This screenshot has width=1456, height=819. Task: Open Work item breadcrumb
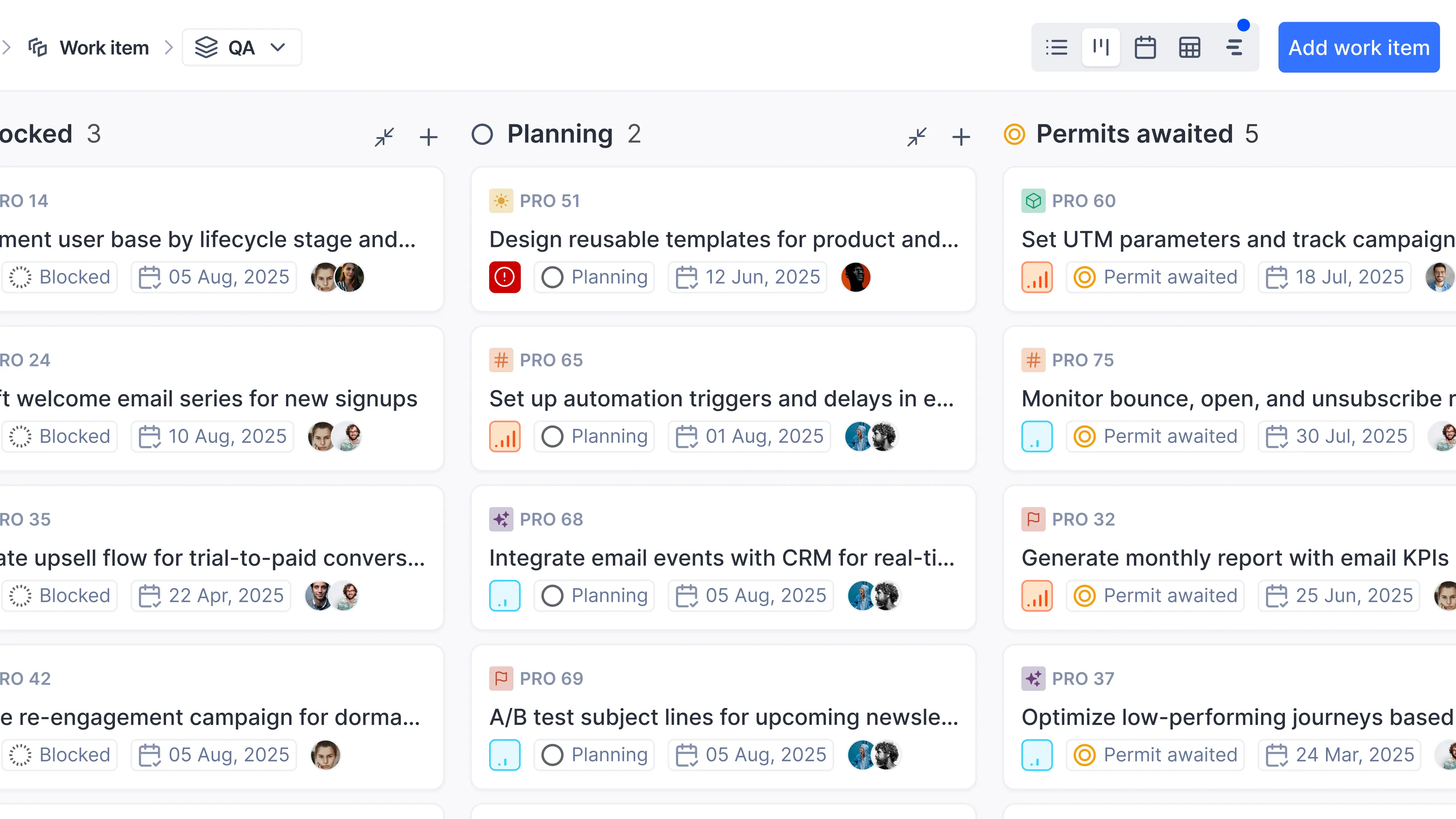click(104, 47)
